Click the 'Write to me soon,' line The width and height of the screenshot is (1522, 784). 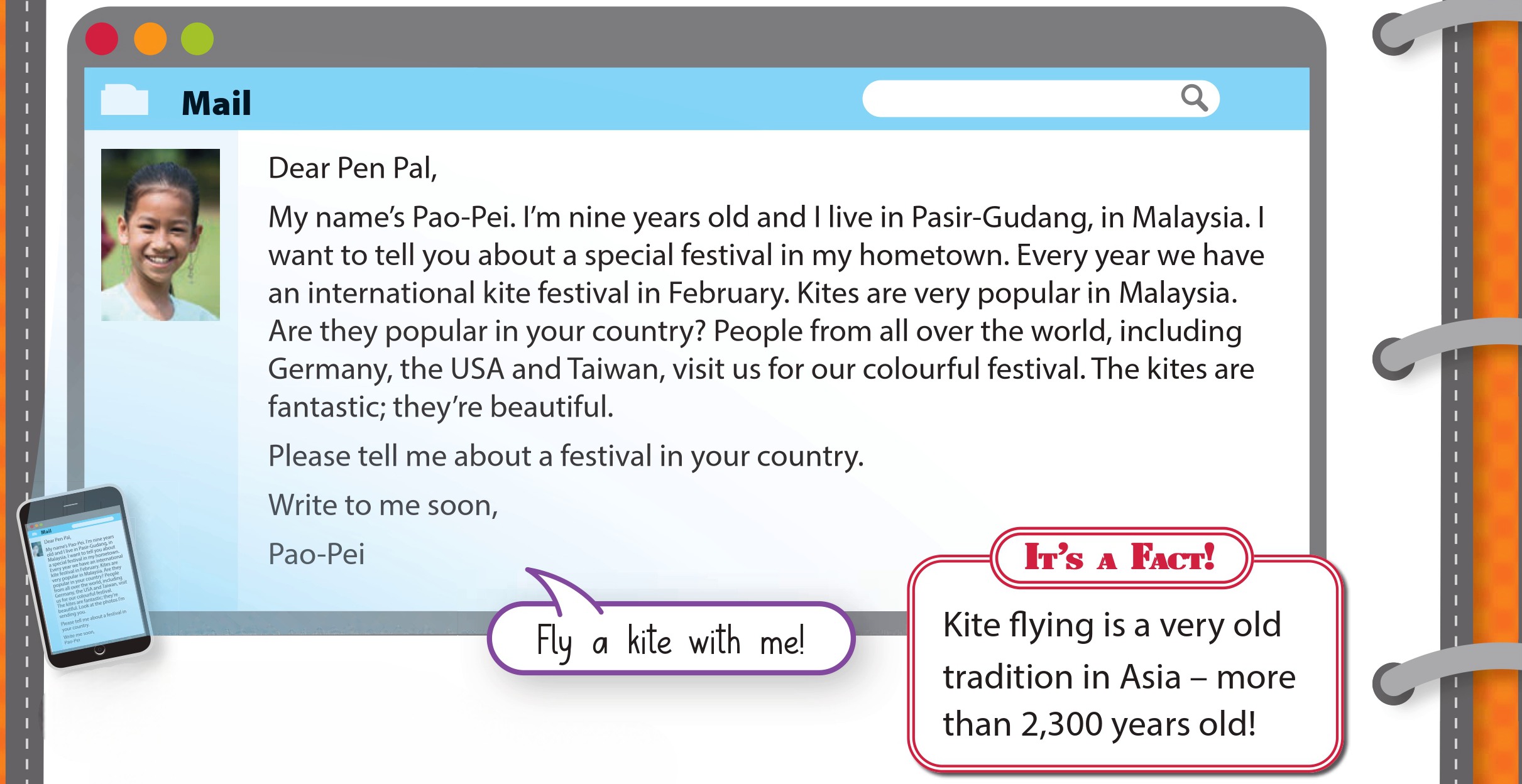click(383, 505)
